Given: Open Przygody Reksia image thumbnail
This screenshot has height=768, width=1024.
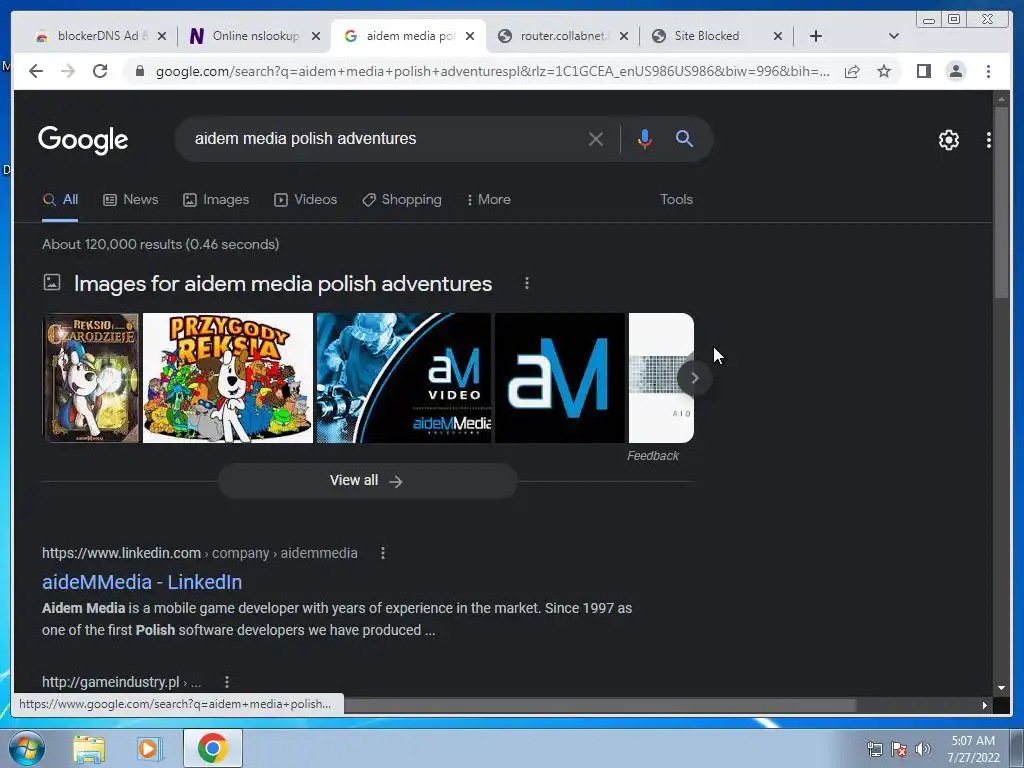Looking at the screenshot, I should pyautogui.click(x=228, y=377).
